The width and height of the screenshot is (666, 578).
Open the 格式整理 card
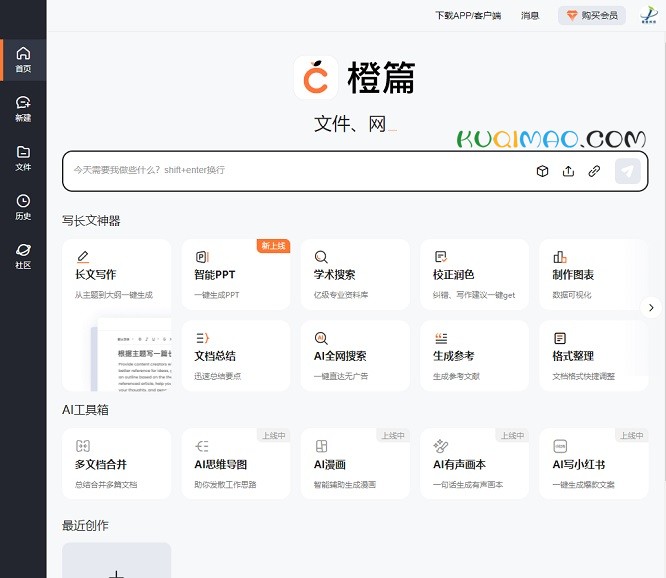pyautogui.click(x=594, y=356)
